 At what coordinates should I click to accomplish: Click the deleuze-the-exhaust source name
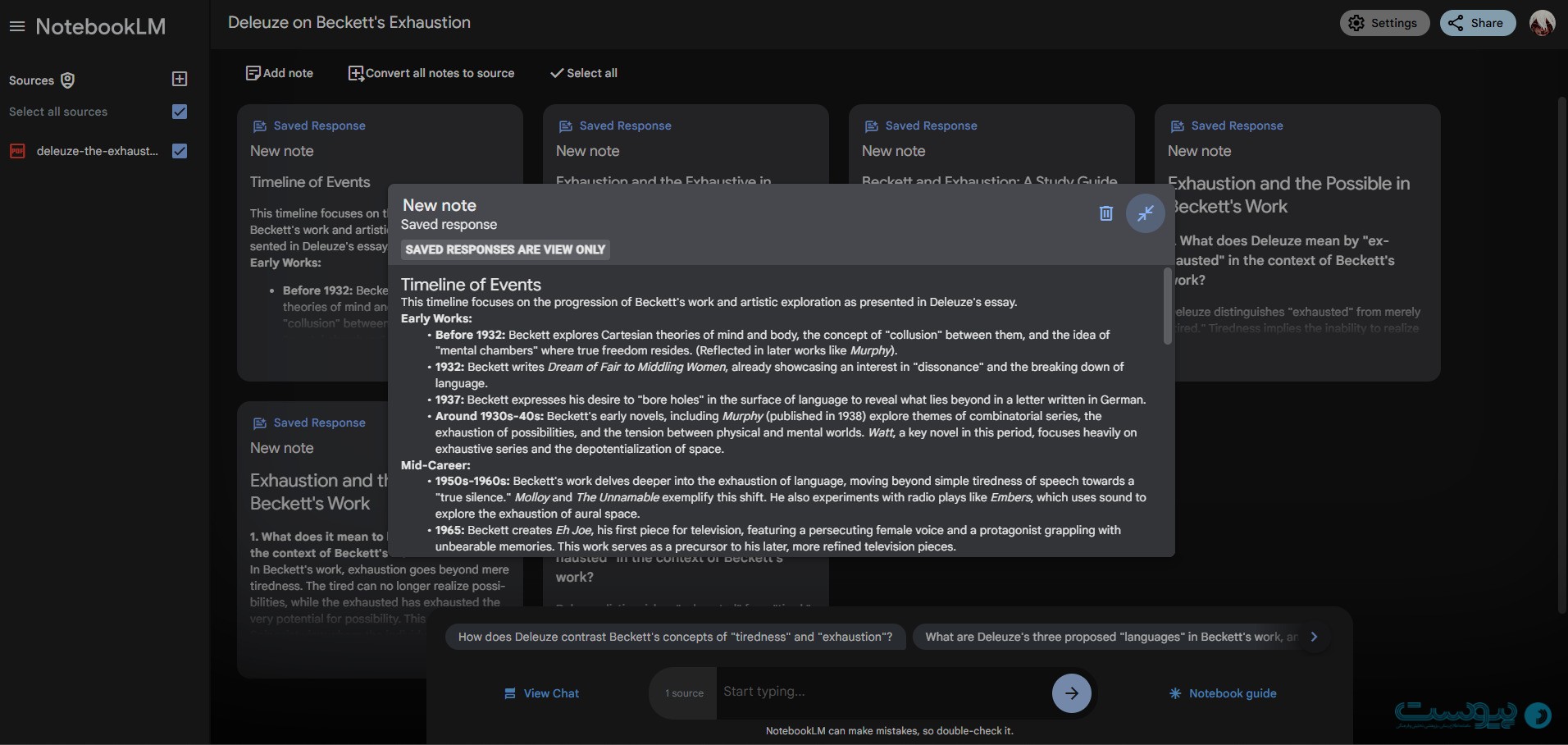pos(98,151)
